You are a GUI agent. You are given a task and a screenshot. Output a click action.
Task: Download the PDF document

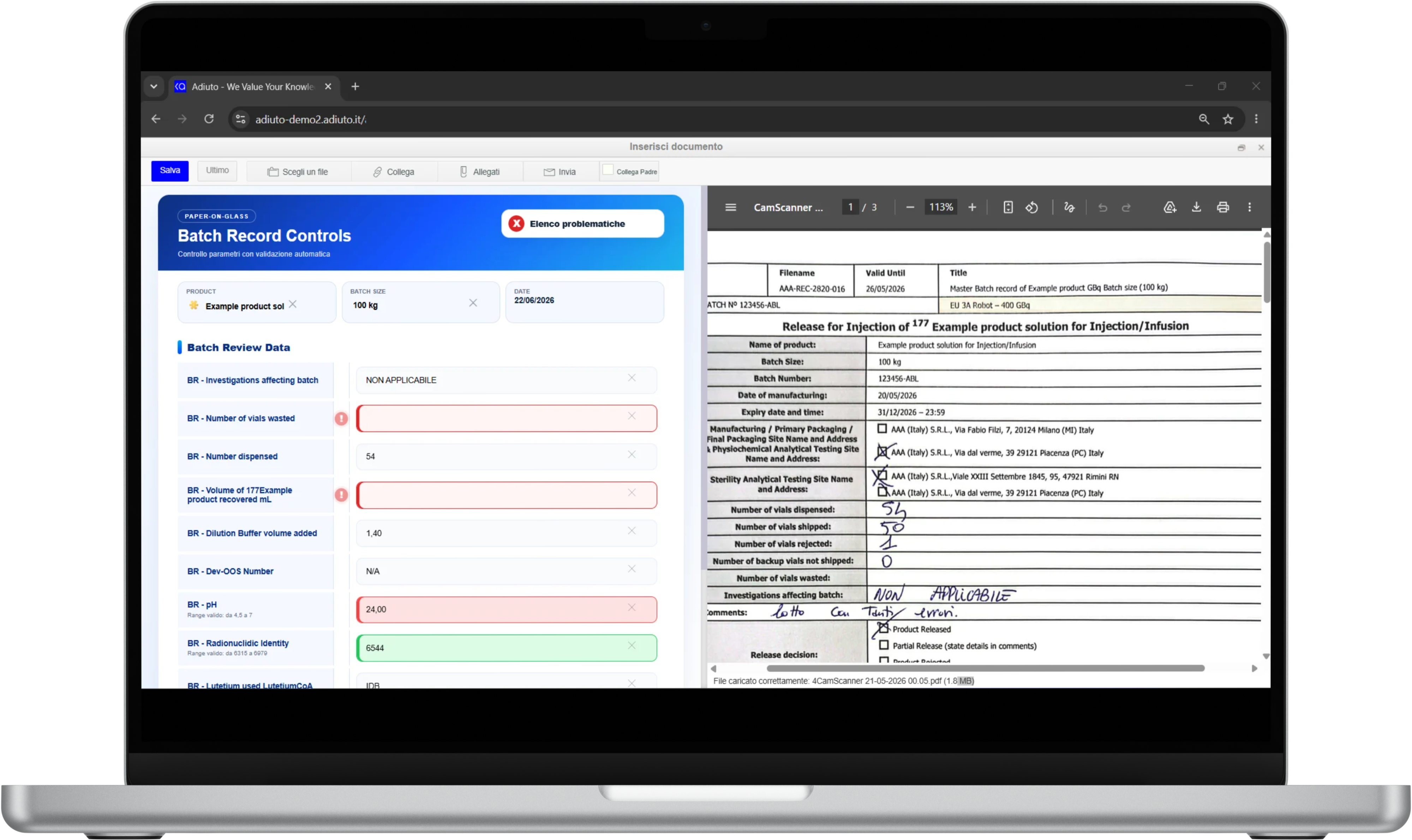[1196, 207]
